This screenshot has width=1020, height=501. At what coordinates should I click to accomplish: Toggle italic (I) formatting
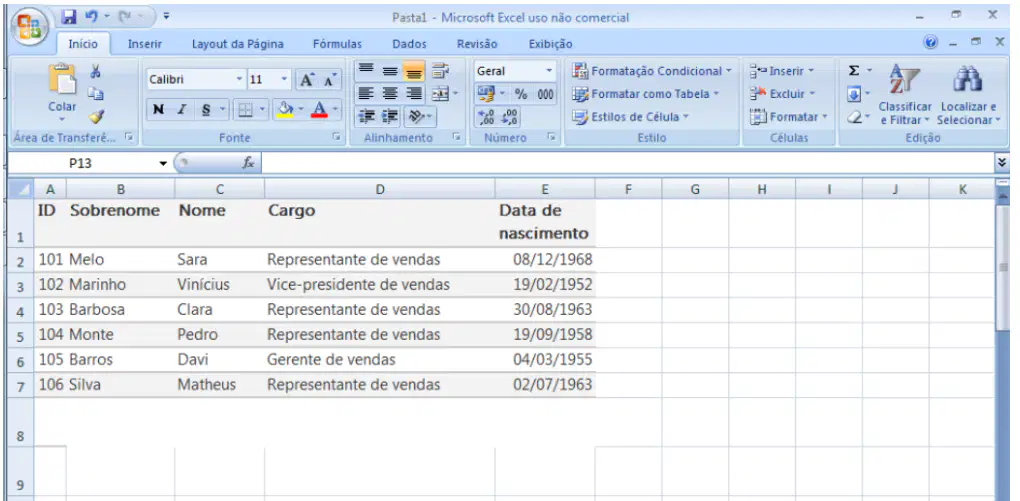pos(181,109)
